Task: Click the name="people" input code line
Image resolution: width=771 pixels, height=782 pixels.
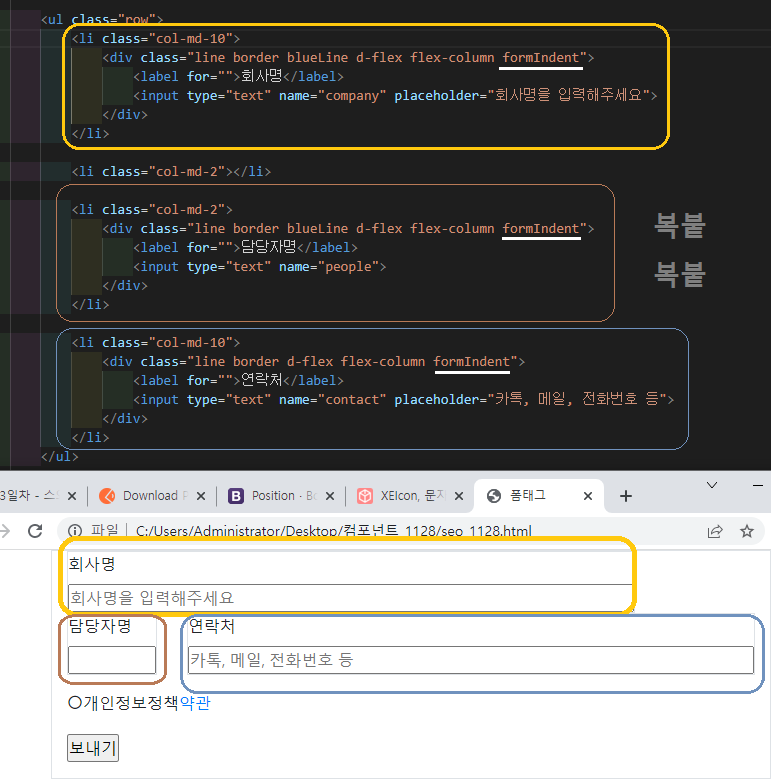Action: coord(259,266)
